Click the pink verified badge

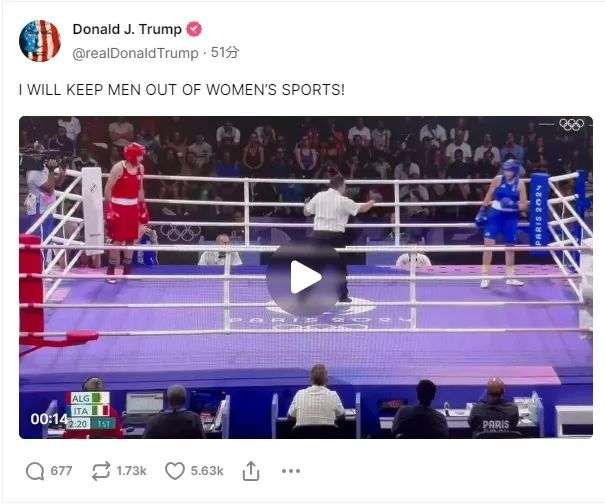[194, 29]
